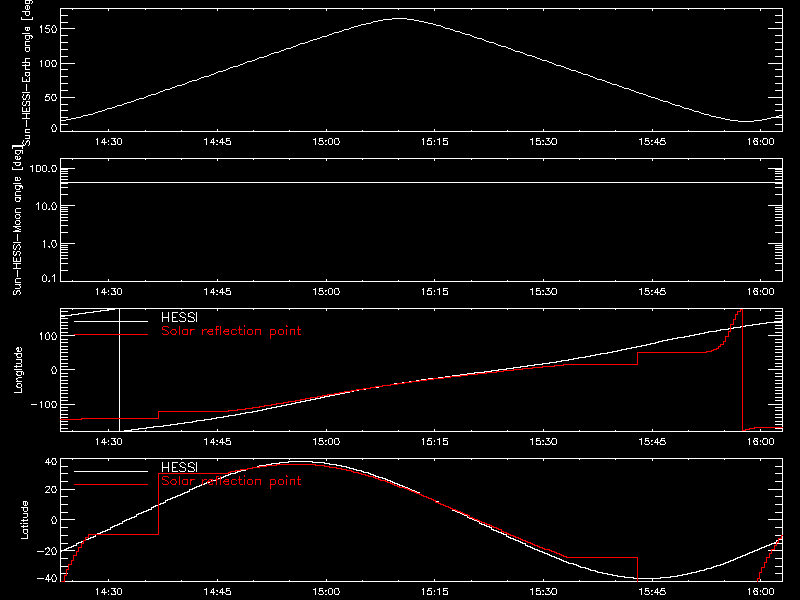
Task: Click 14:30 label under Longitude plot
Action: pos(109,442)
